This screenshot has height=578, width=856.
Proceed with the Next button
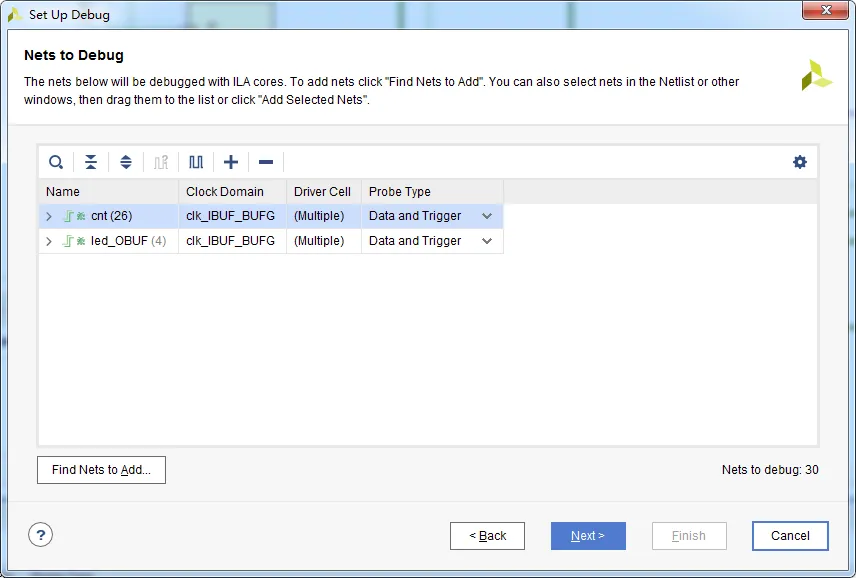coord(588,536)
